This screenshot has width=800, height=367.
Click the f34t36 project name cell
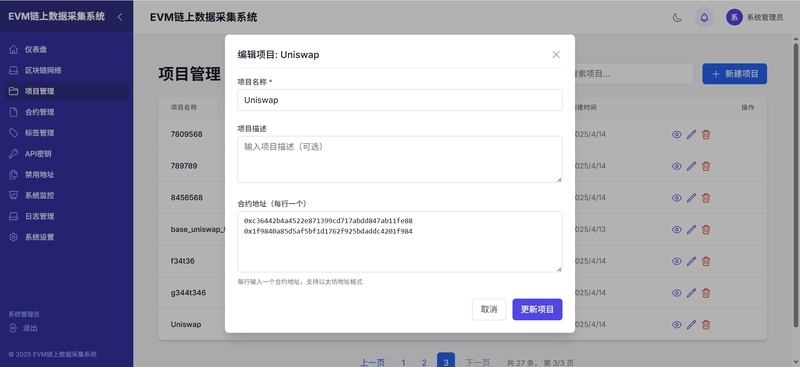click(182, 261)
